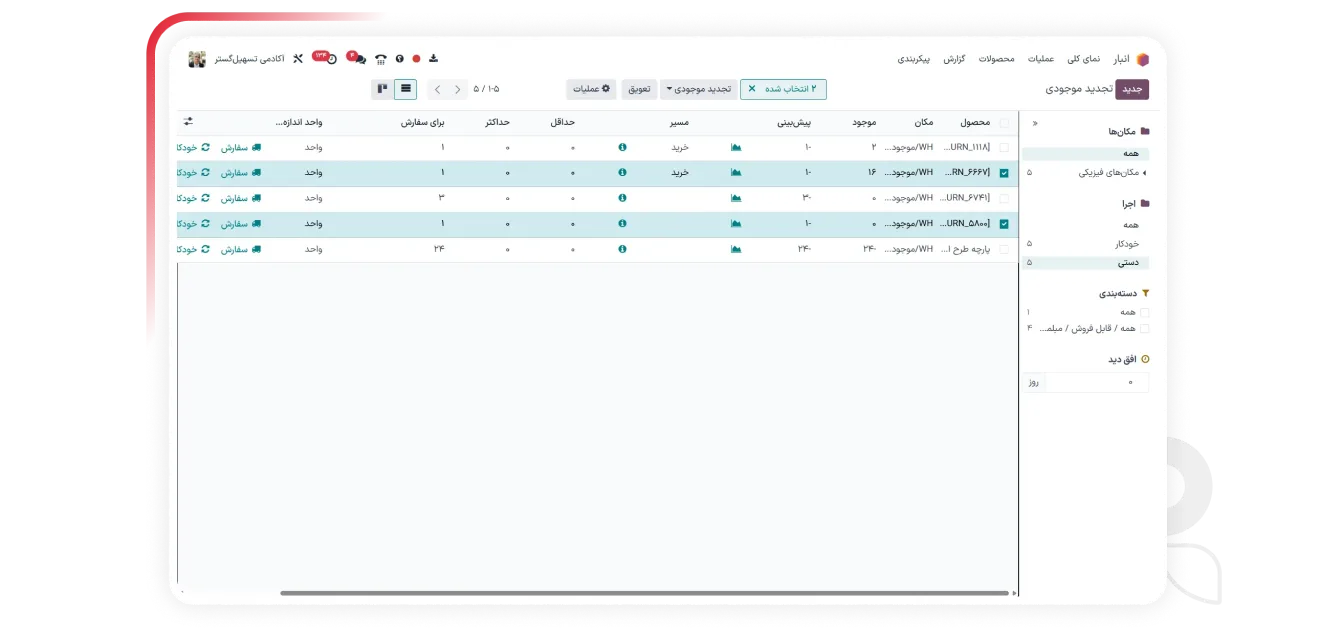Open optional columns settings in table header

click(188, 122)
